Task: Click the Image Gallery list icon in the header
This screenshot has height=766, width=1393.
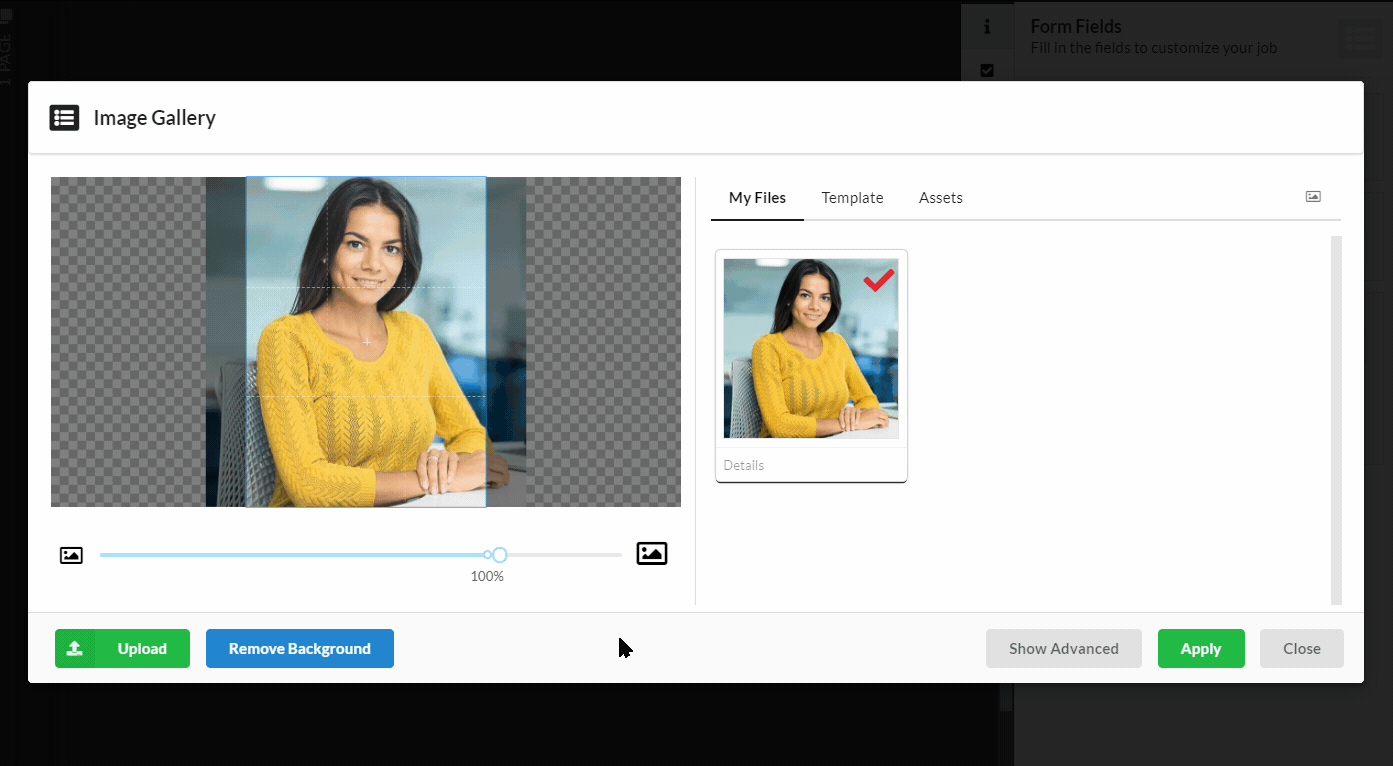Action: point(64,117)
